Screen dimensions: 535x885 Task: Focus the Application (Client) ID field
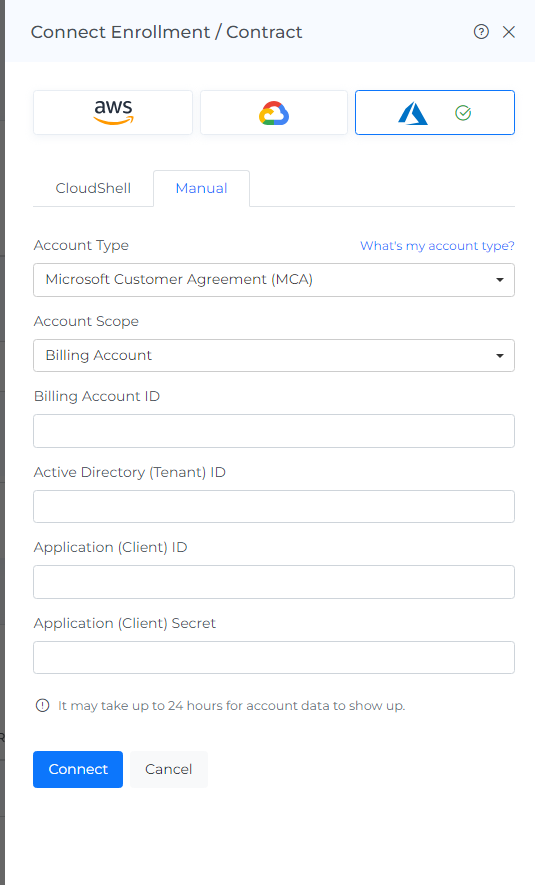pos(274,582)
